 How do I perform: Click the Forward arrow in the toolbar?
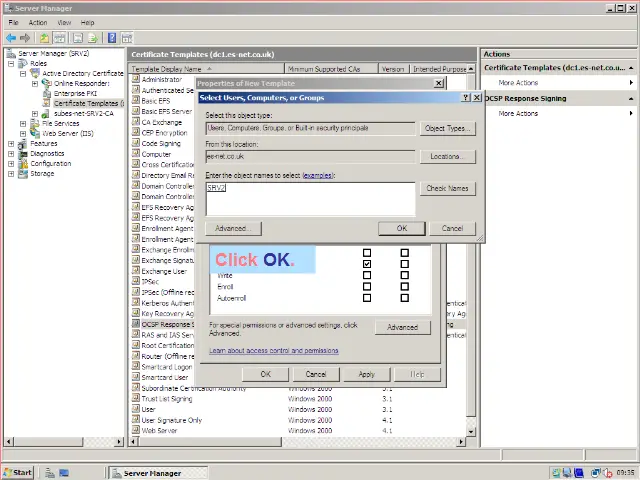(x=25, y=38)
